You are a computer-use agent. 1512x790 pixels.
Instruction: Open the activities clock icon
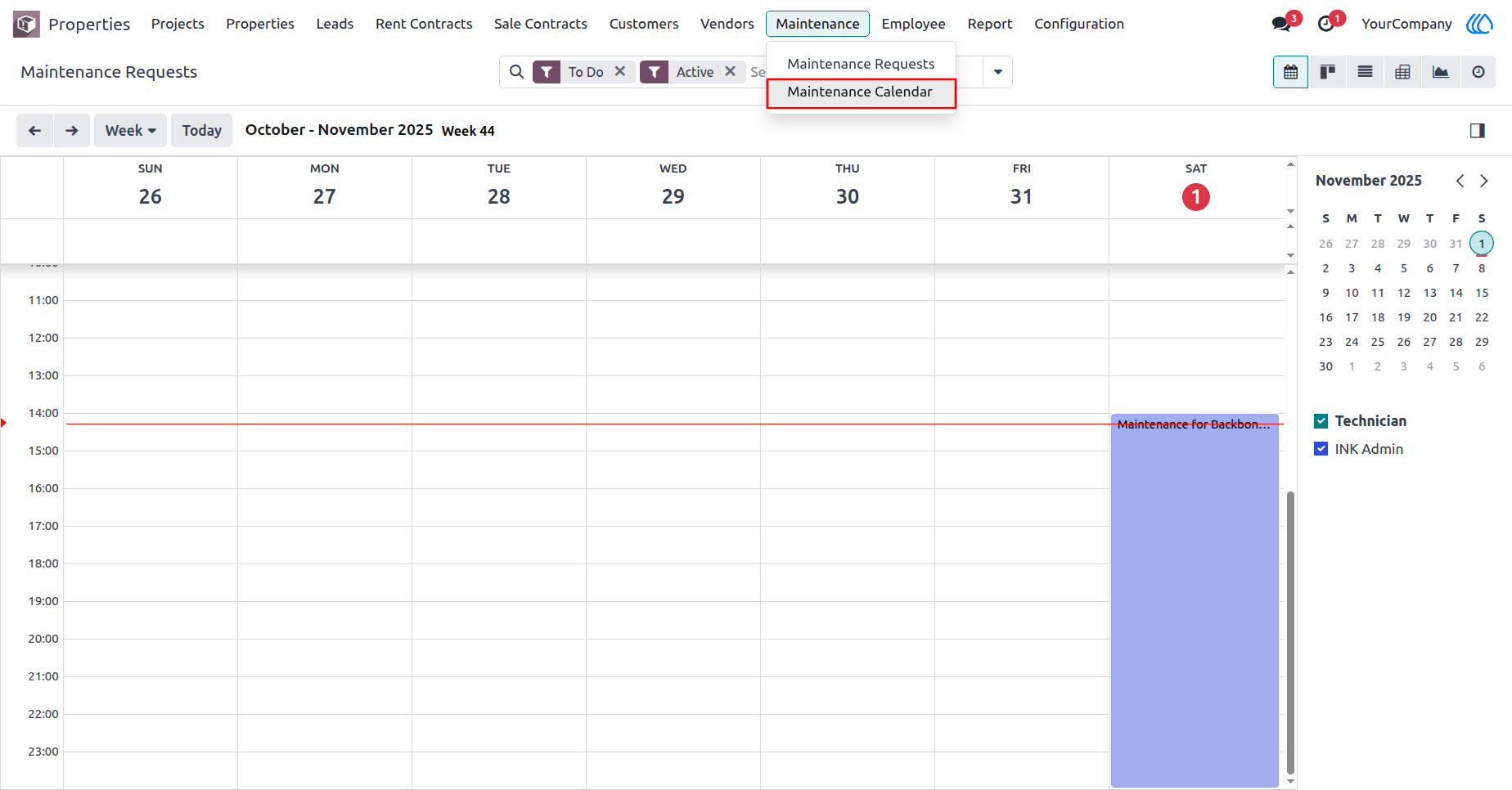tap(1326, 24)
